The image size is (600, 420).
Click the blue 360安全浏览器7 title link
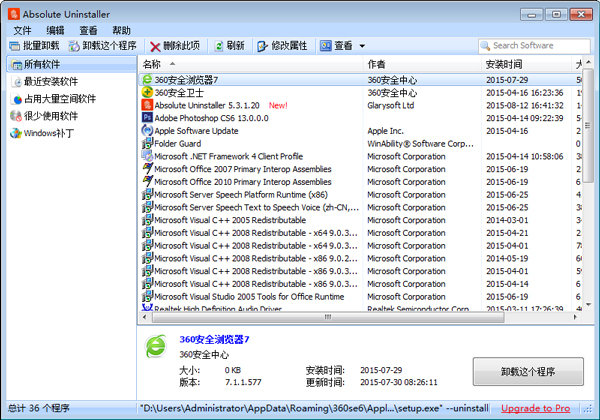click(214, 339)
